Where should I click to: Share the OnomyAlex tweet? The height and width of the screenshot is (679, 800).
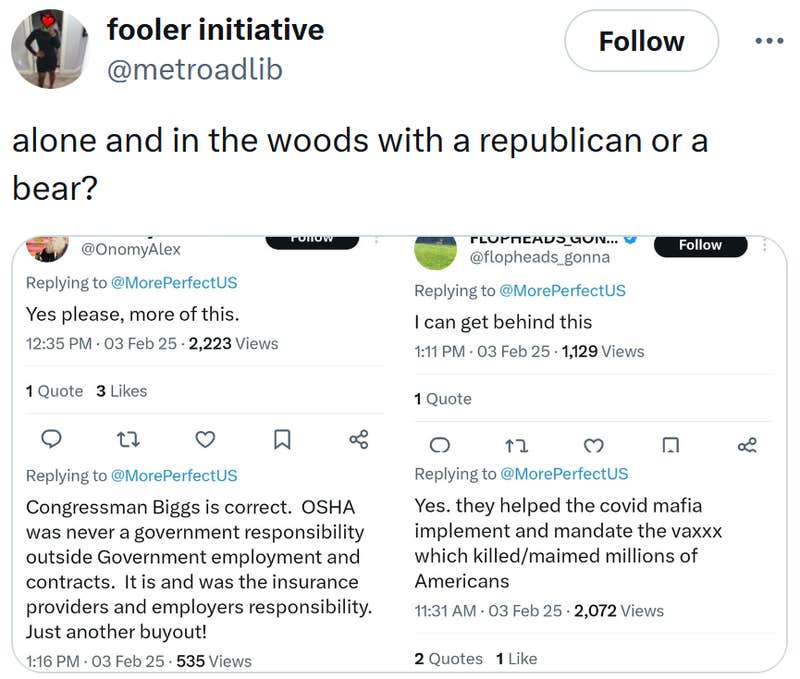358,439
